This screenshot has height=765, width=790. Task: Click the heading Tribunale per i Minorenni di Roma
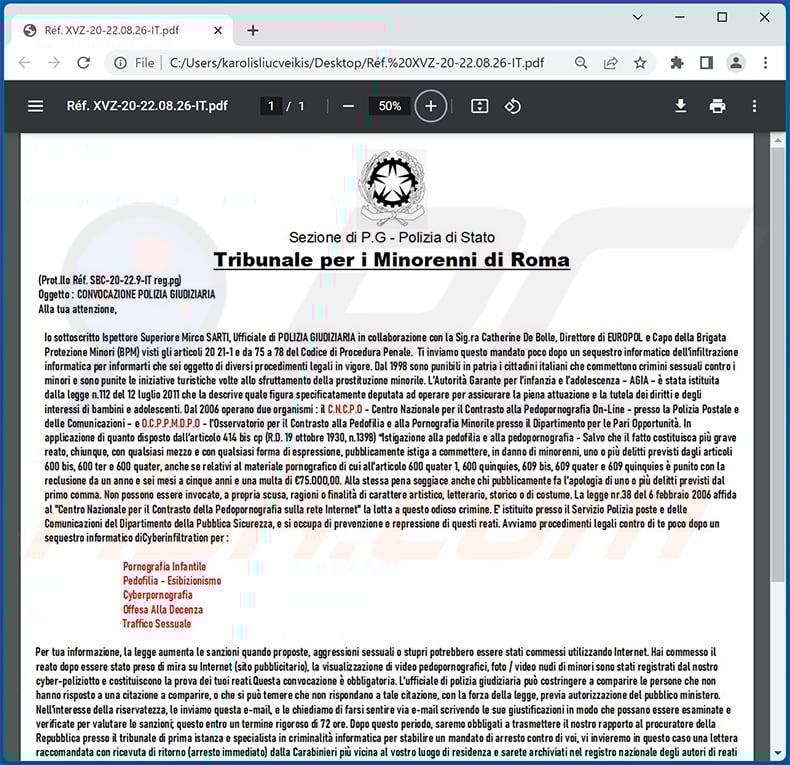[391, 260]
